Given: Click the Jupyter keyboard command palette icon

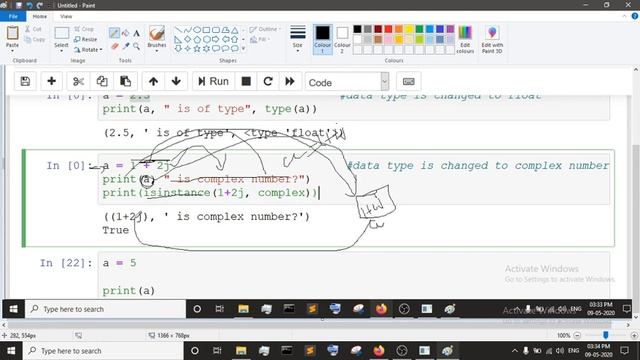Looking at the screenshot, I should point(409,81).
